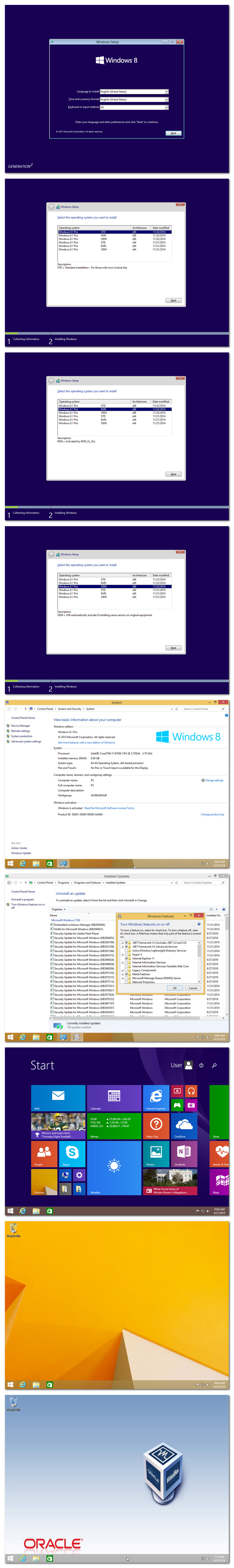Open the Organize dropdown in Installed Updates

tap(58, 909)
